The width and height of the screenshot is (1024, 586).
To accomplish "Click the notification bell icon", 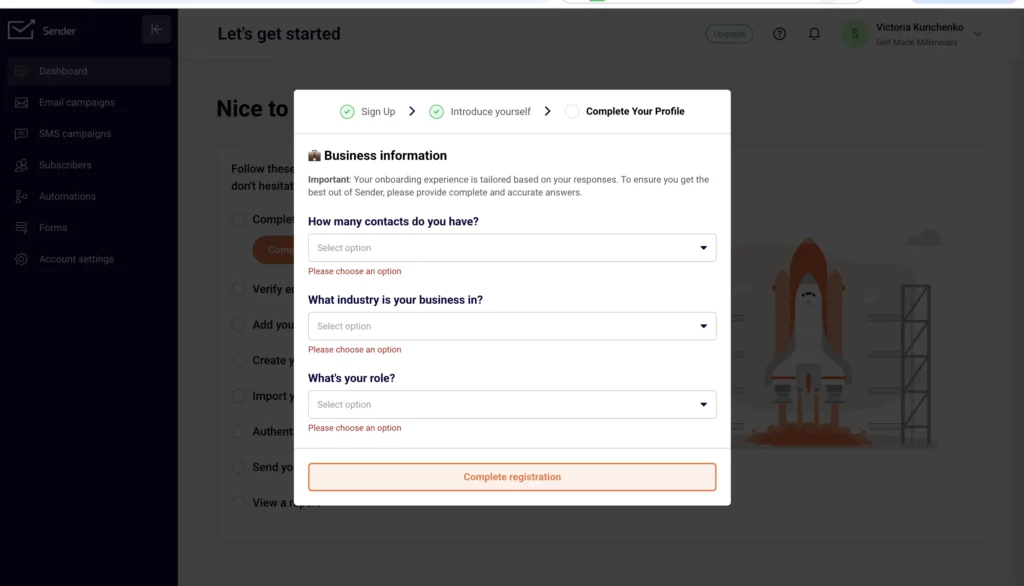I will coord(814,33).
